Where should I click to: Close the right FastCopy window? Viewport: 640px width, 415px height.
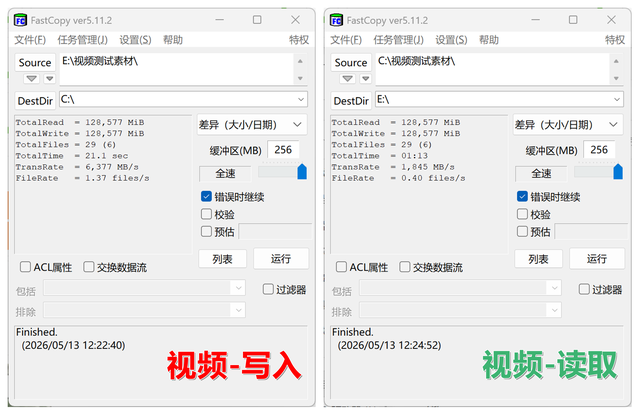(611, 20)
